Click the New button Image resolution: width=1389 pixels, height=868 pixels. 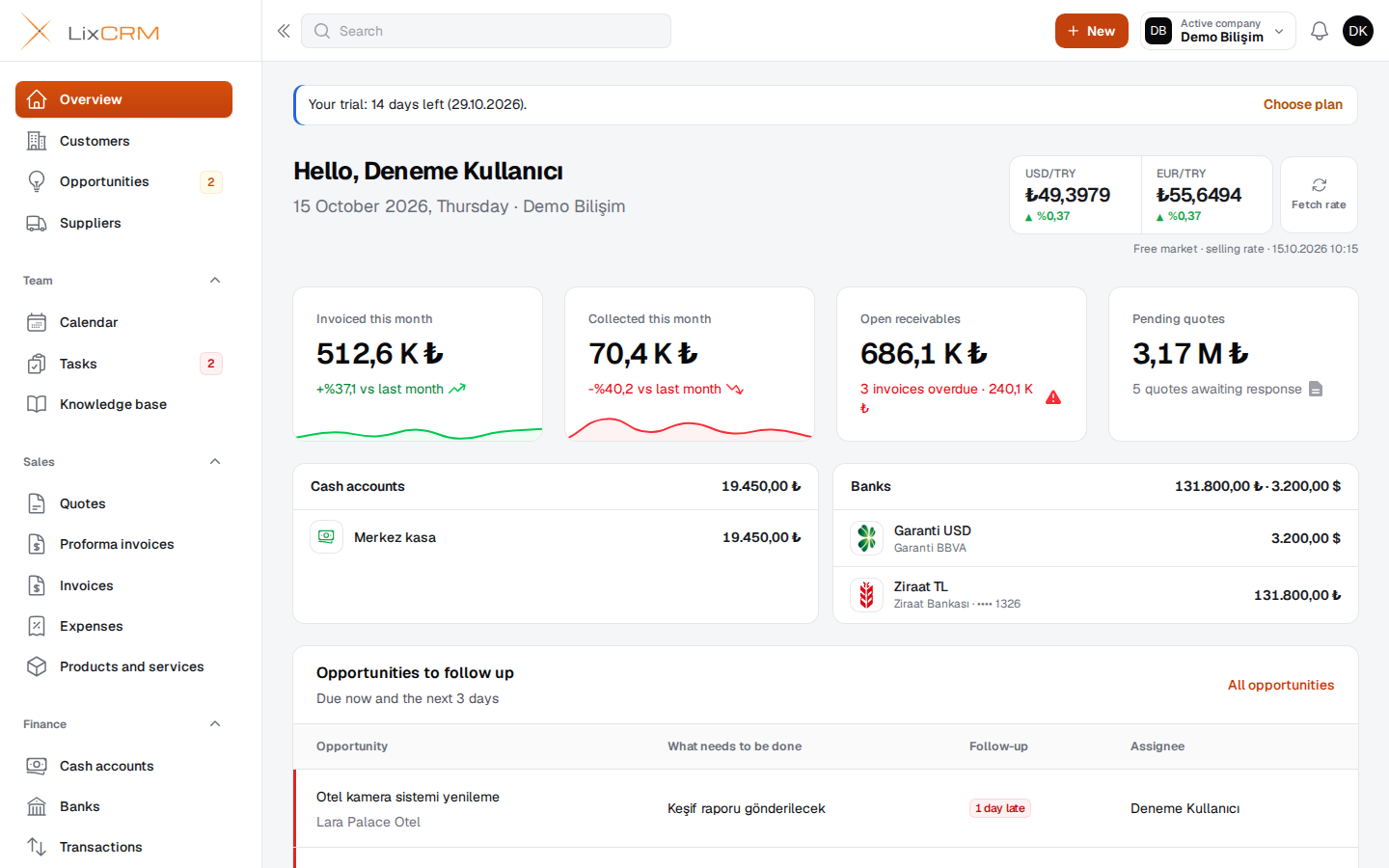pos(1091,31)
